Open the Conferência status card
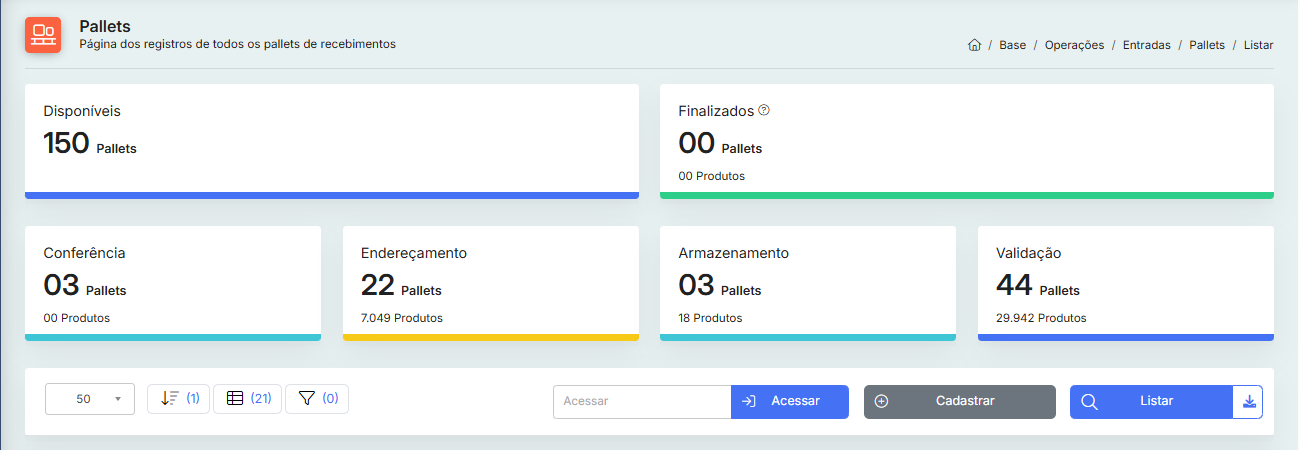The width and height of the screenshot is (1300, 450). pyautogui.click(x=172, y=283)
